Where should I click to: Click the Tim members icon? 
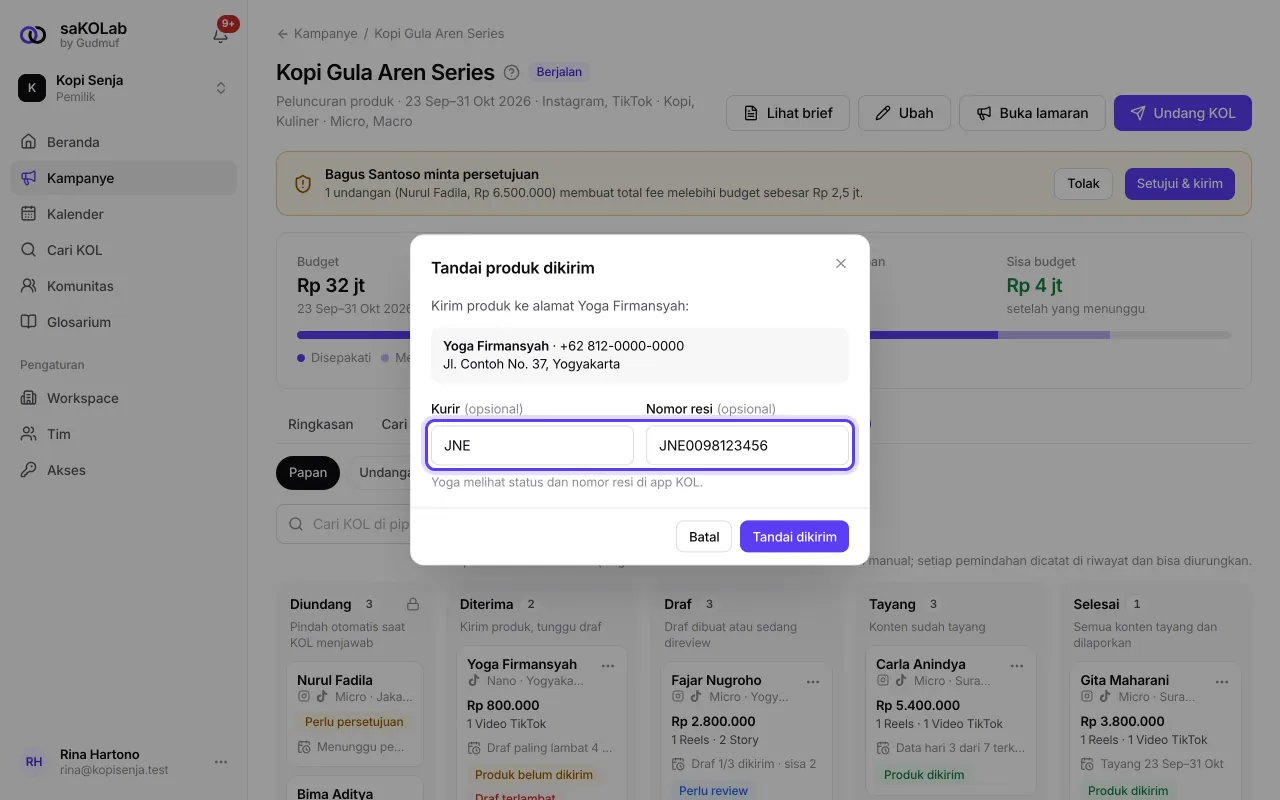click(x=29, y=434)
